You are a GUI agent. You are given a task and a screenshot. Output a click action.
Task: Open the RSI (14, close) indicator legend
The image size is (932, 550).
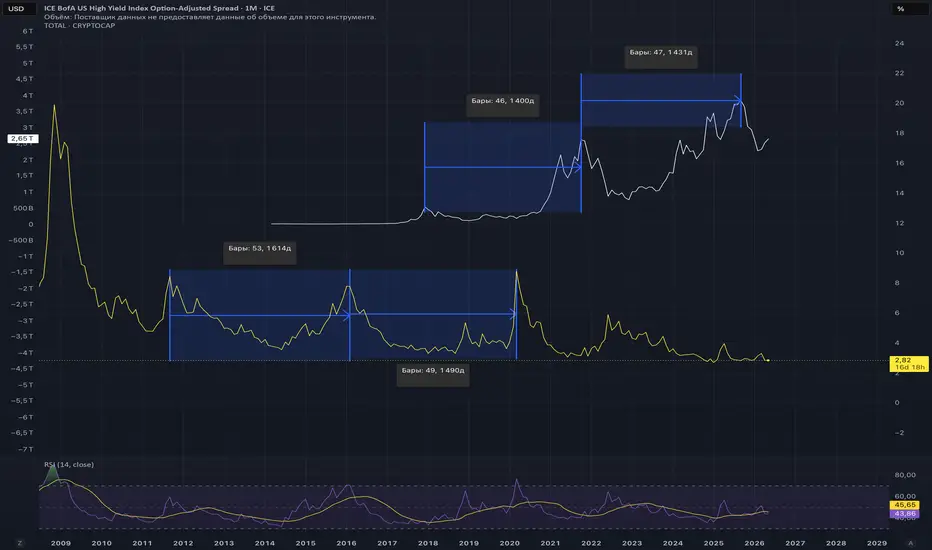click(69, 464)
